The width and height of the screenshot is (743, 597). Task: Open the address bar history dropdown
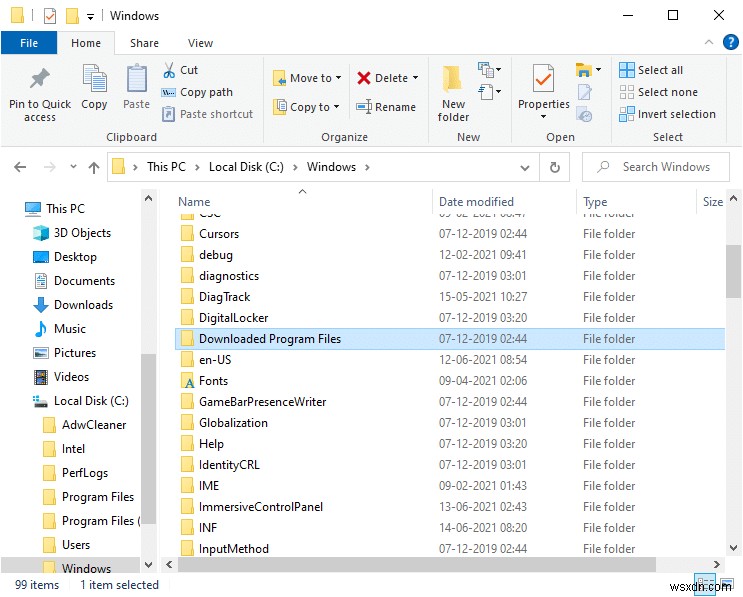(525, 168)
